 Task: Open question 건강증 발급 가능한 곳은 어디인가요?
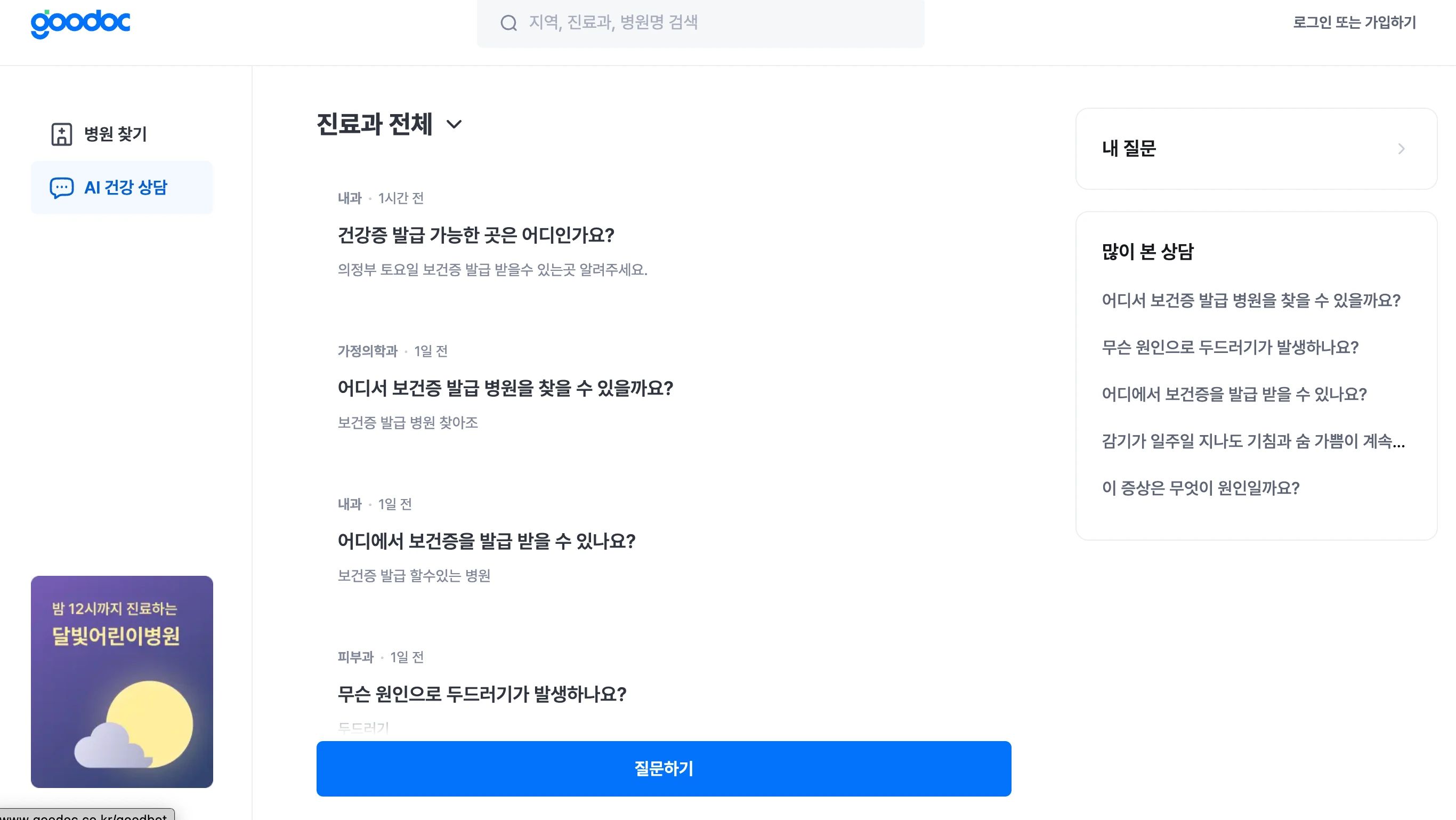click(x=476, y=235)
